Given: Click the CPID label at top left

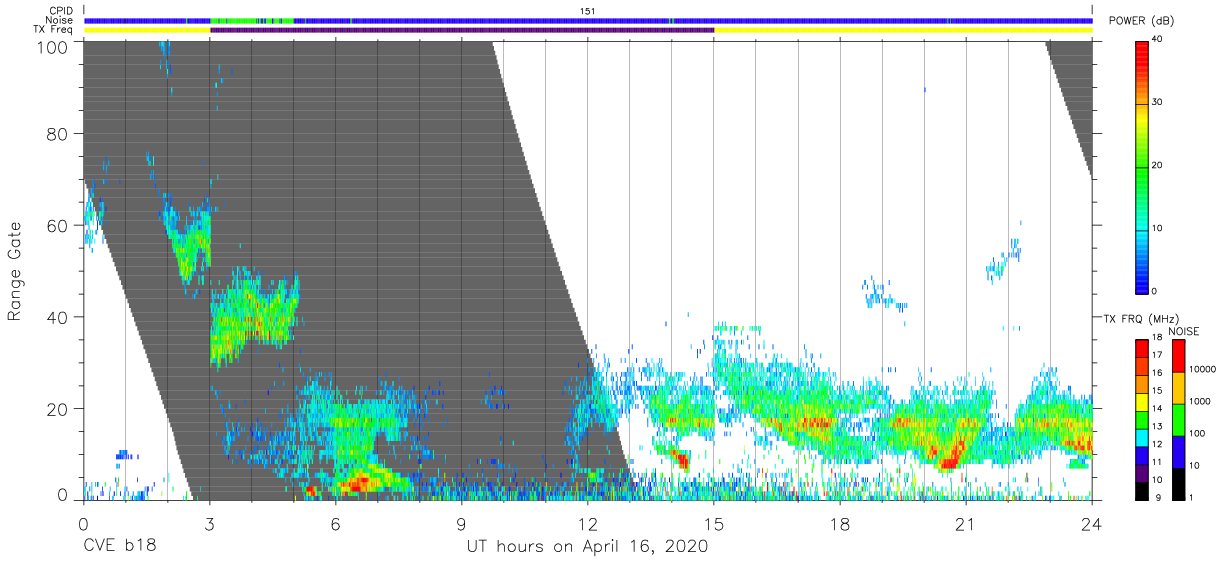Looking at the screenshot, I should [x=60, y=10].
